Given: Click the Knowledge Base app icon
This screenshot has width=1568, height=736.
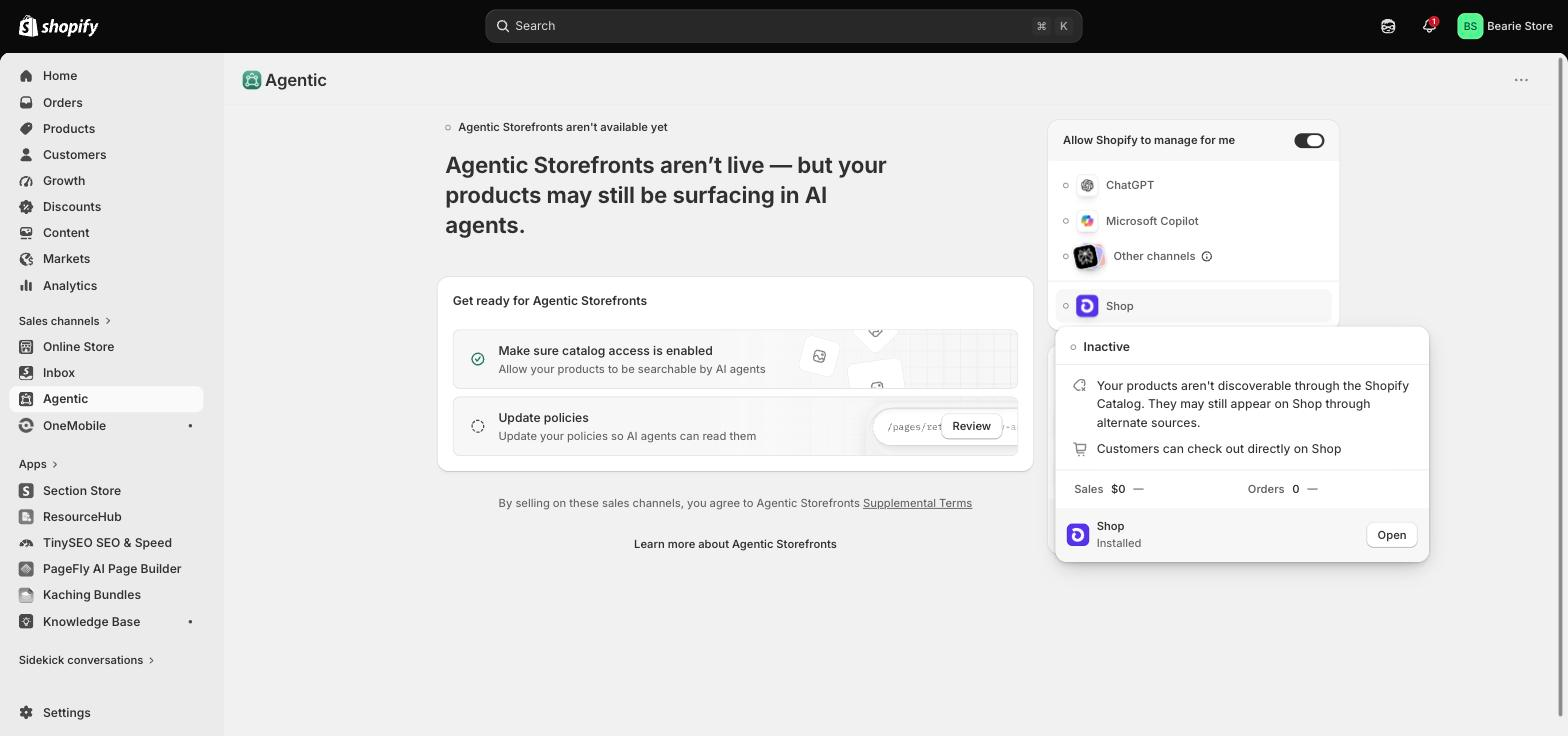Looking at the screenshot, I should click(26, 621).
